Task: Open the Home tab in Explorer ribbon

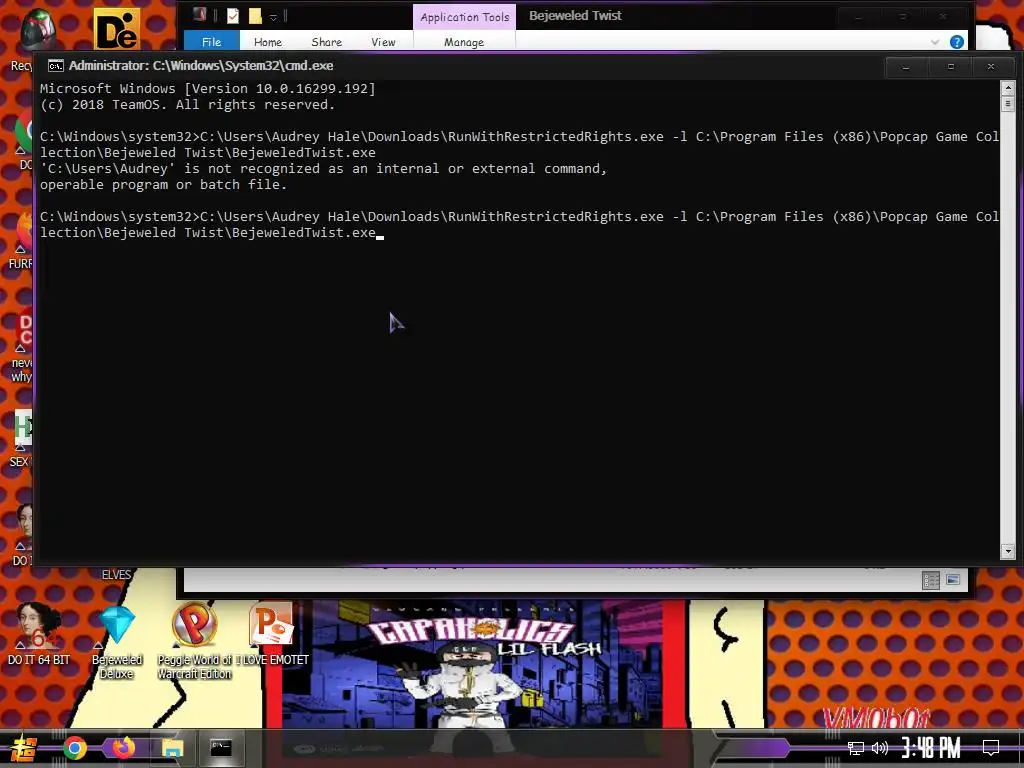Action: coord(268,42)
